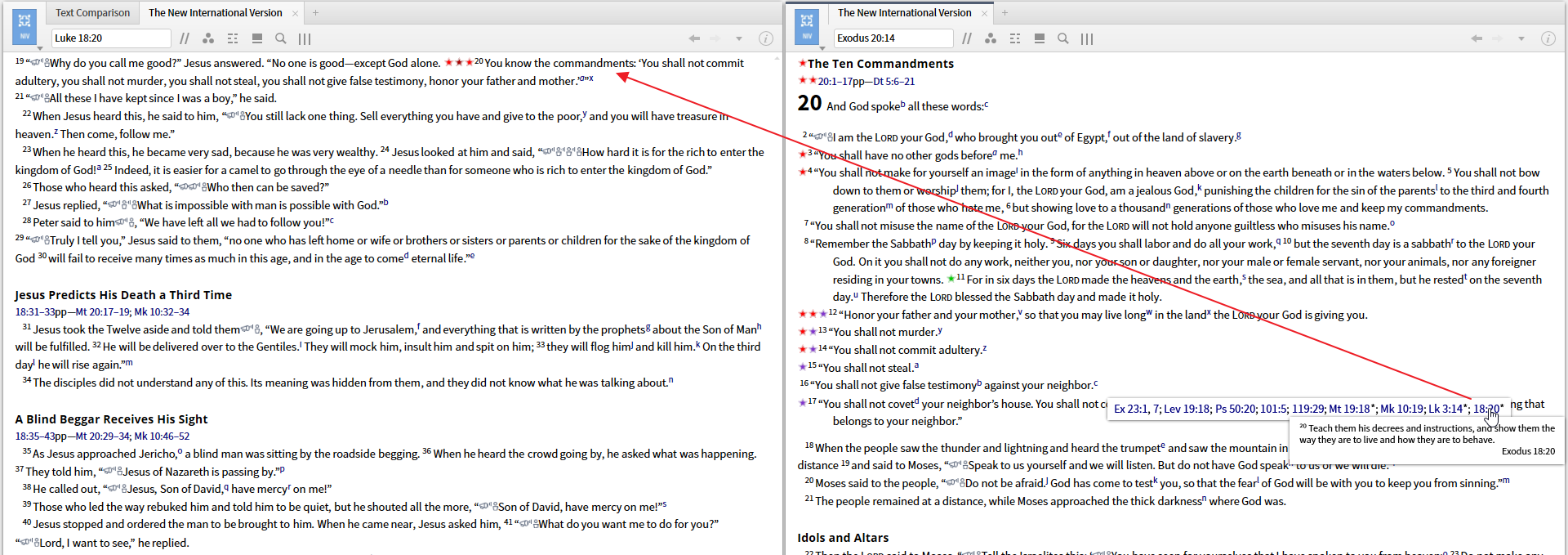Screen dimensions: 1568x555
Task: Click the heading 'A Blind Beggar Receives His Sight'
Action: click(x=111, y=419)
